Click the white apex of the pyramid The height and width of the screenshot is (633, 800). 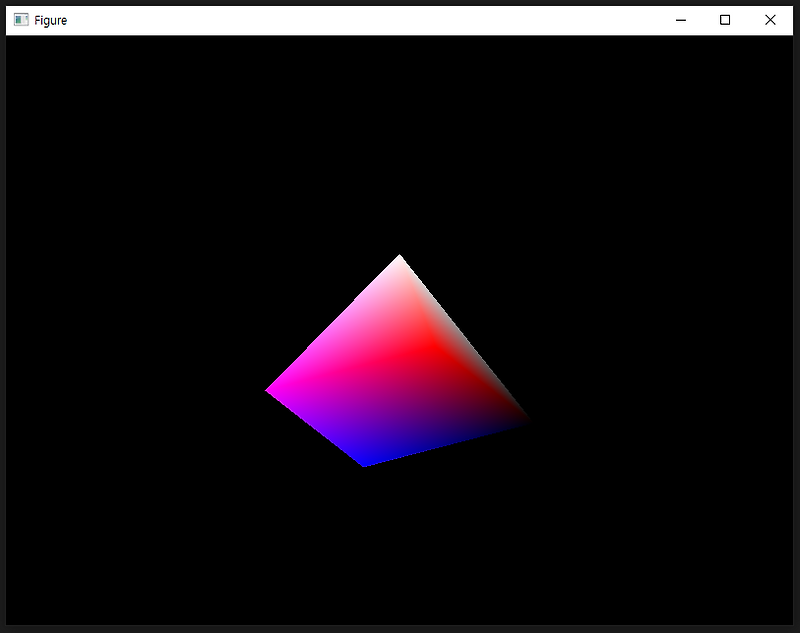[400, 262]
